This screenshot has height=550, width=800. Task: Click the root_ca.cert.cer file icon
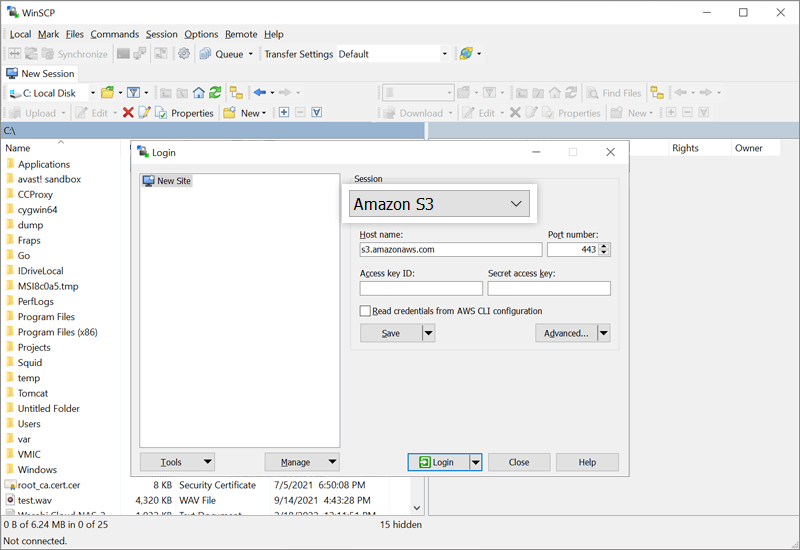click(x=10, y=485)
